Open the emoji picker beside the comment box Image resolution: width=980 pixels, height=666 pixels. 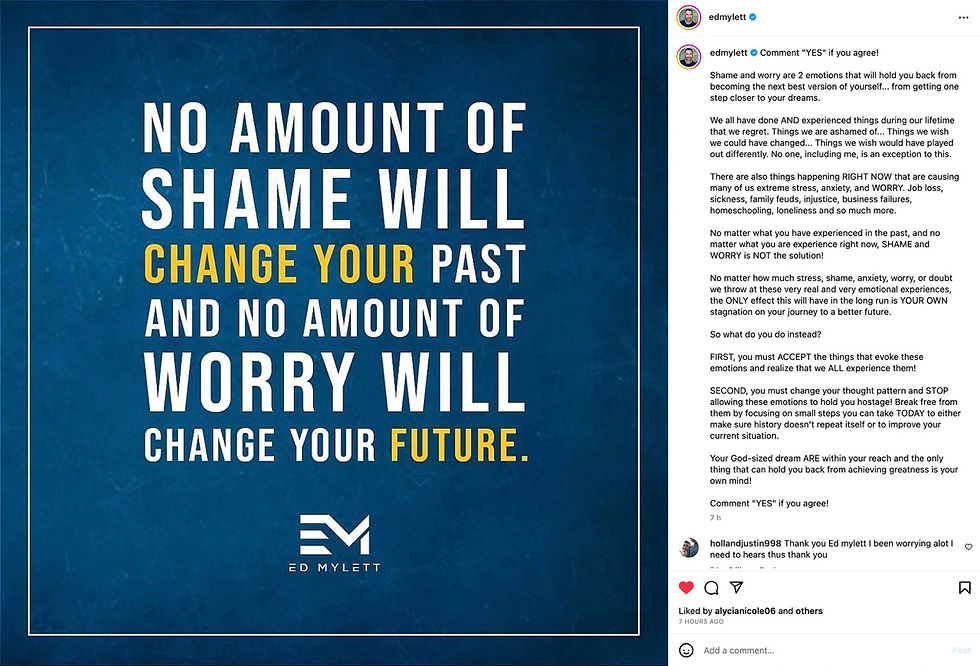pos(687,650)
